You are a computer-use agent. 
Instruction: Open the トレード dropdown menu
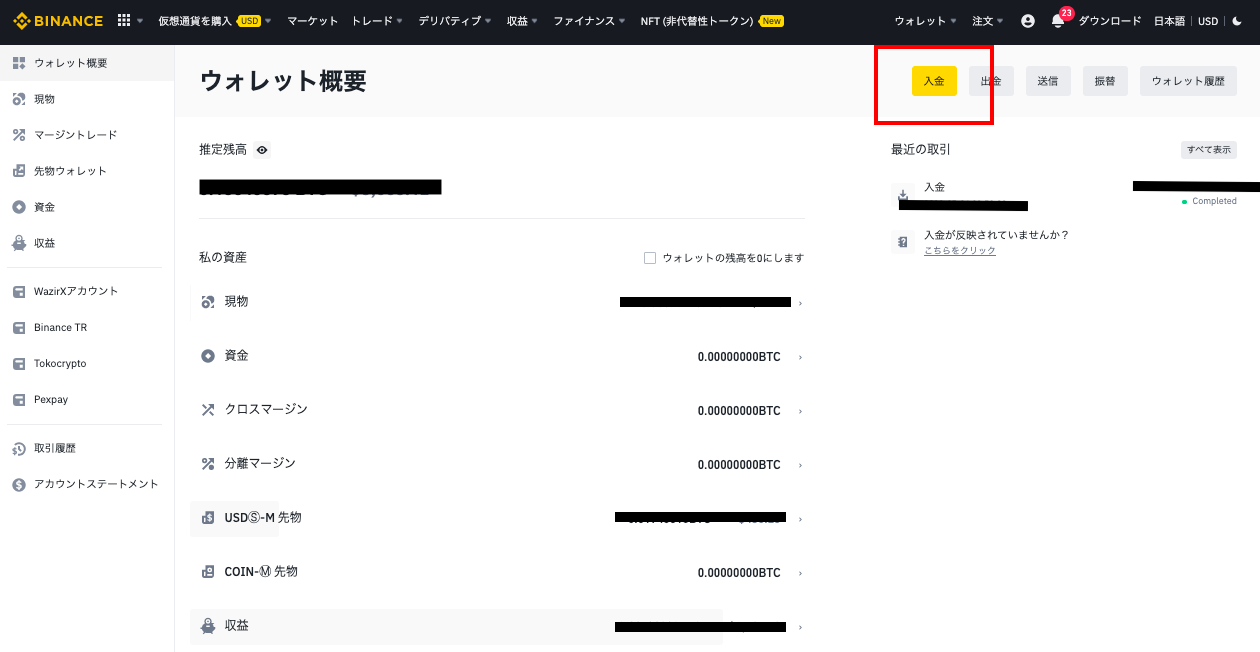378,21
